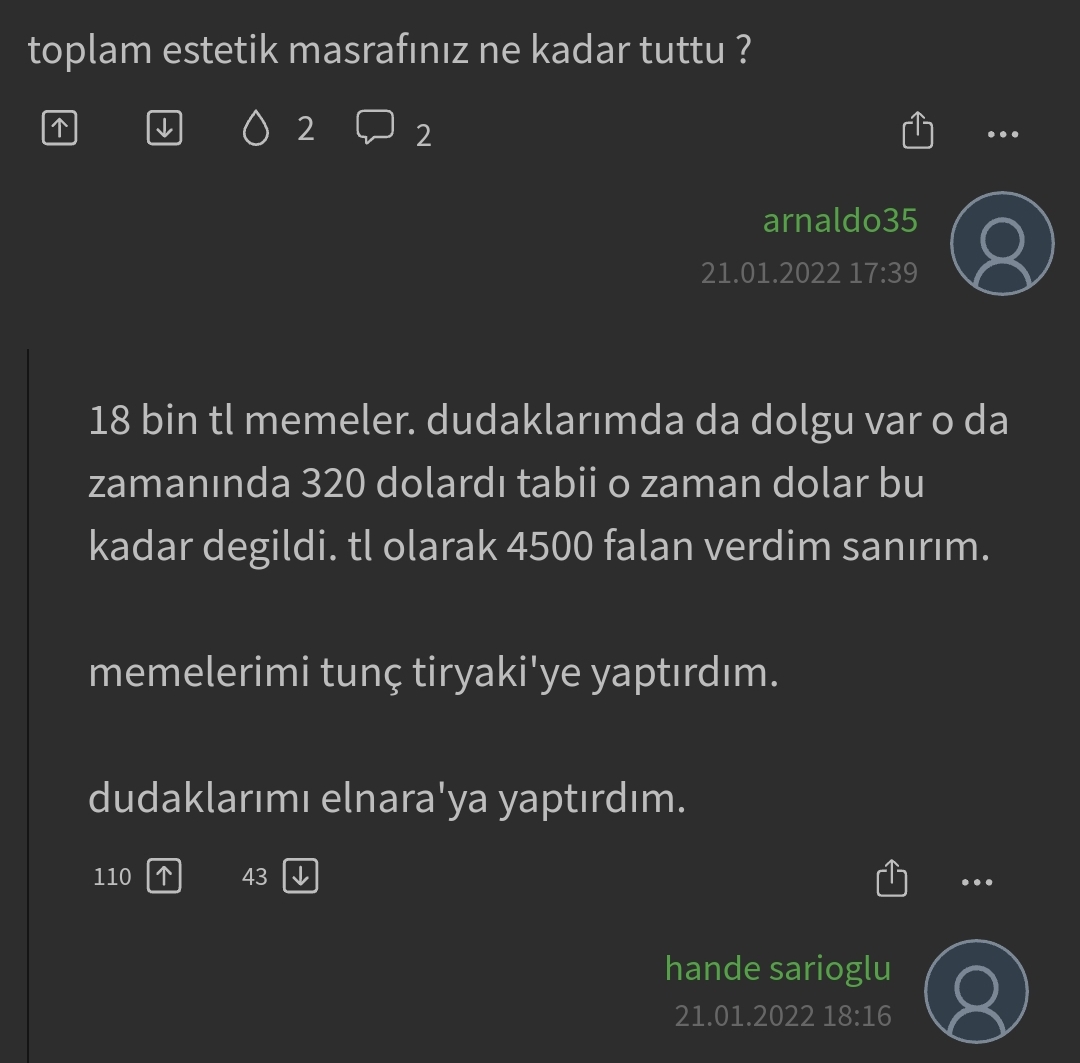Click the 43 downvote count
The image size is (1080, 1063).
255,877
